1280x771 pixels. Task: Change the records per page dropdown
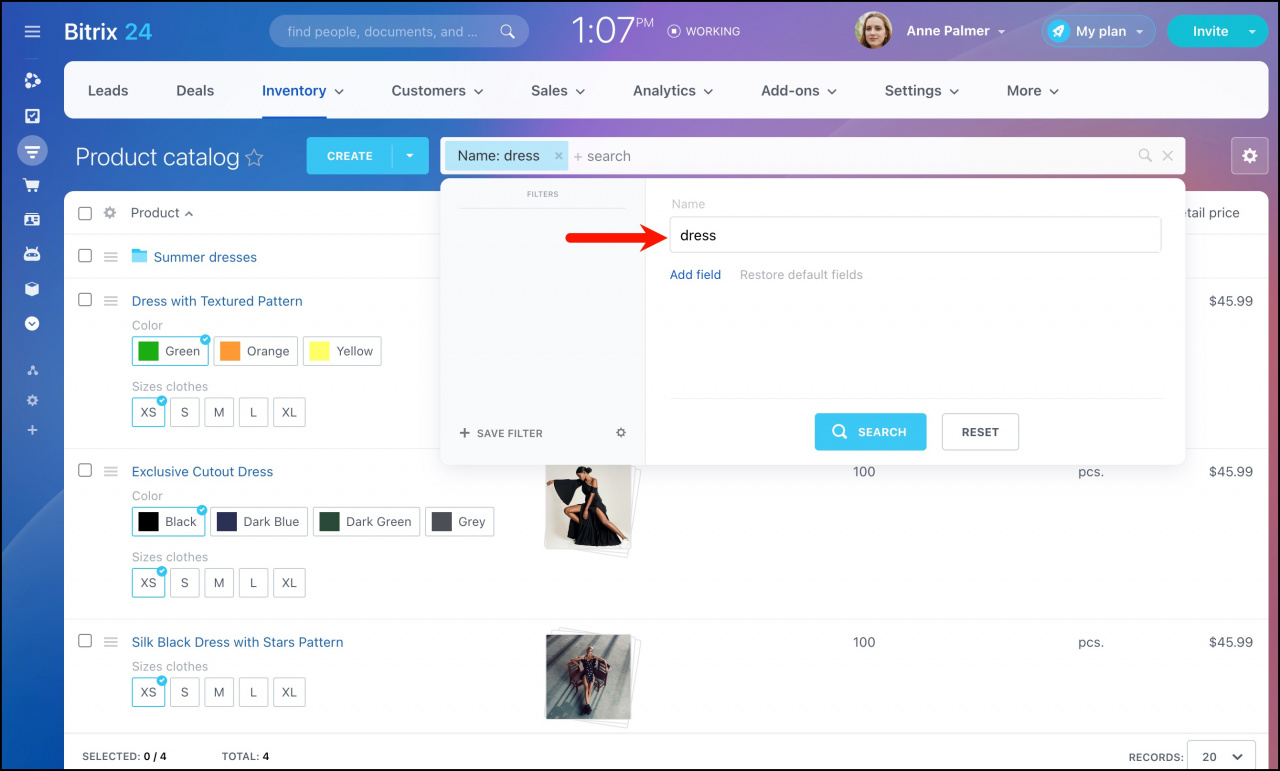coord(1221,757)
